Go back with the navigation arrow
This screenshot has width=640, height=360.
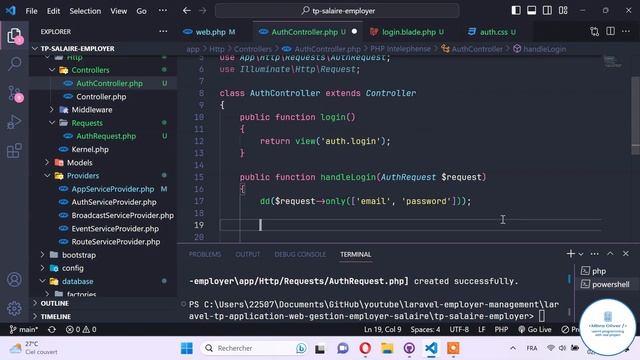187,11
